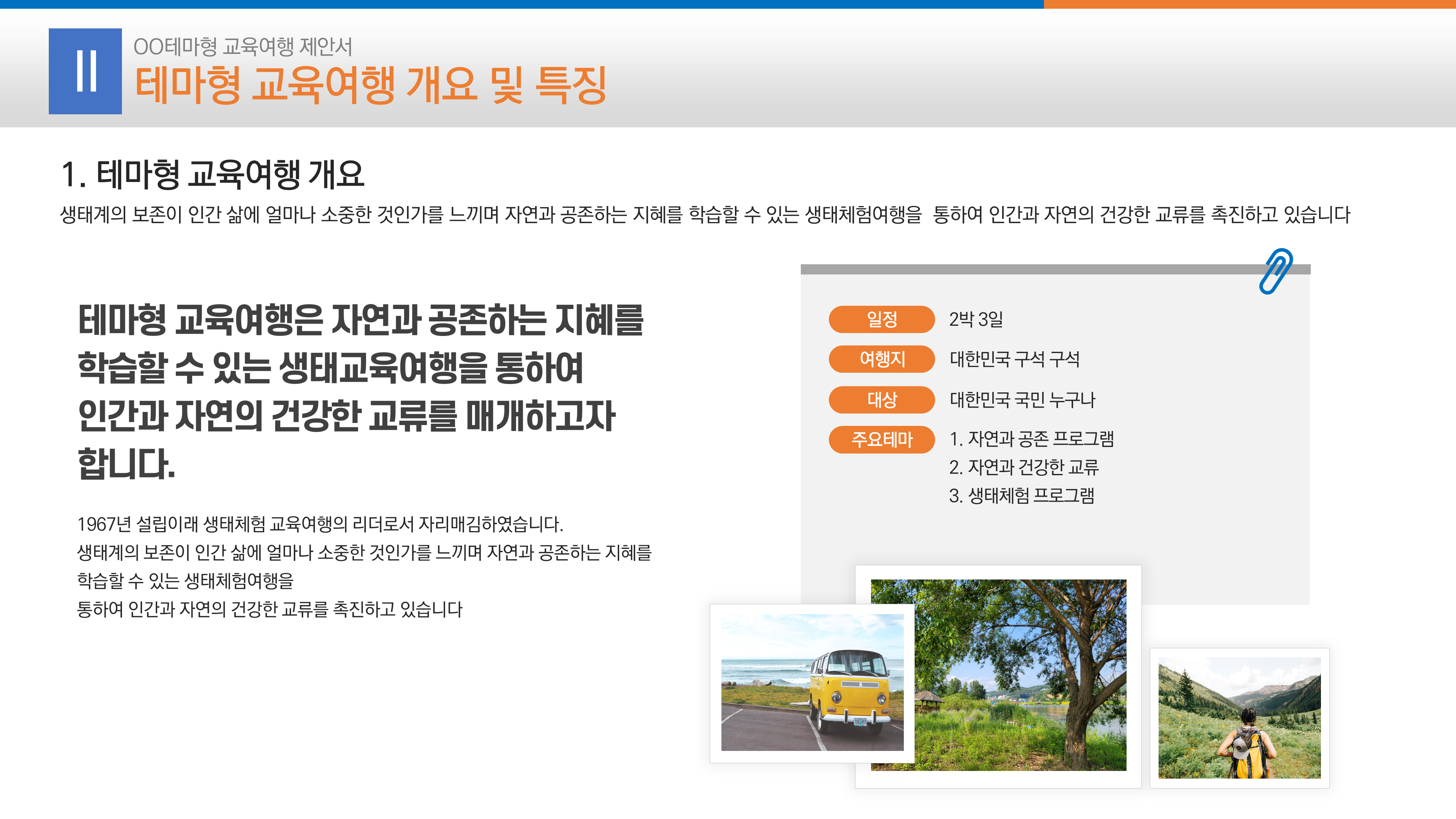Click the orange title 테마형 교육여행 개요 및 특징

point(371,85)
